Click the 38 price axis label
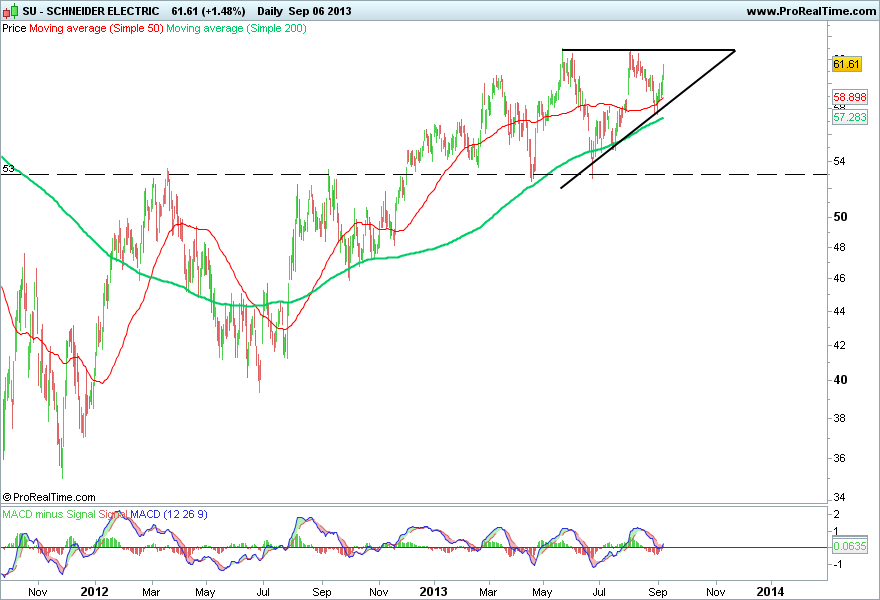The width and height of the screenshot is (880, 600). click(840, 418)
